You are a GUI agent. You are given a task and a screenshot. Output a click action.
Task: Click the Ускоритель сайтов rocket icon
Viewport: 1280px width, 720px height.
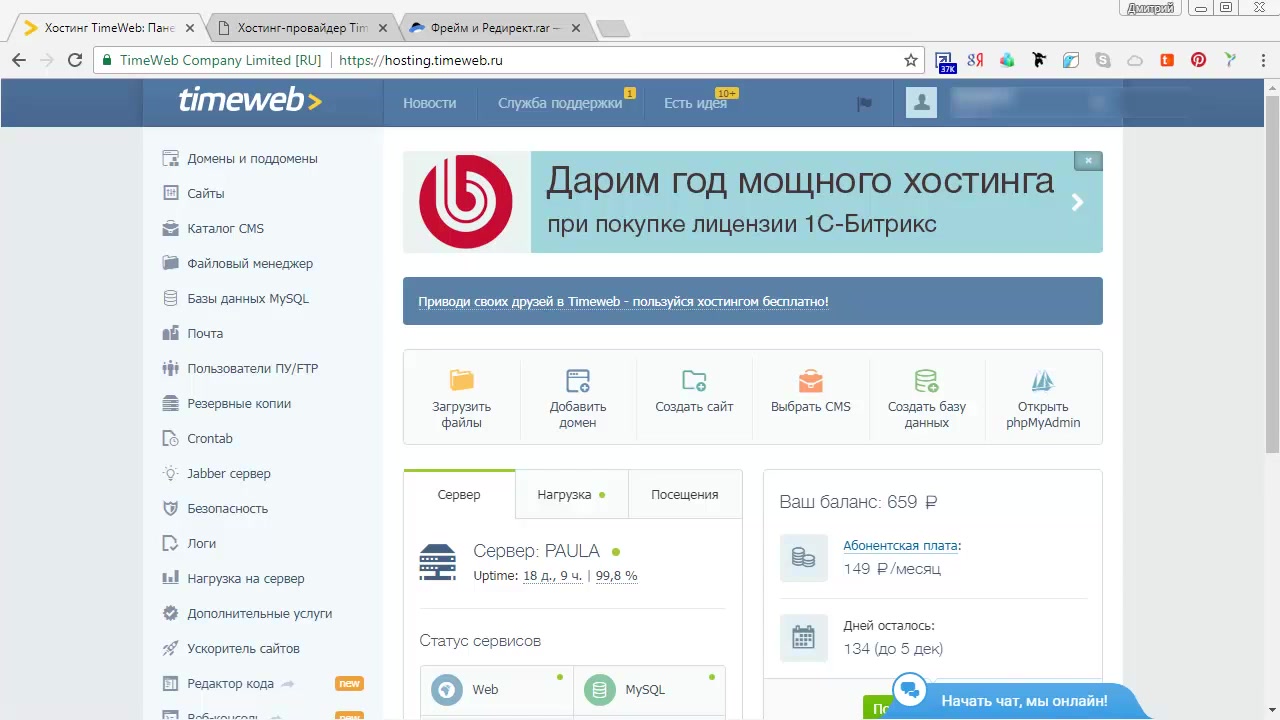170,648
